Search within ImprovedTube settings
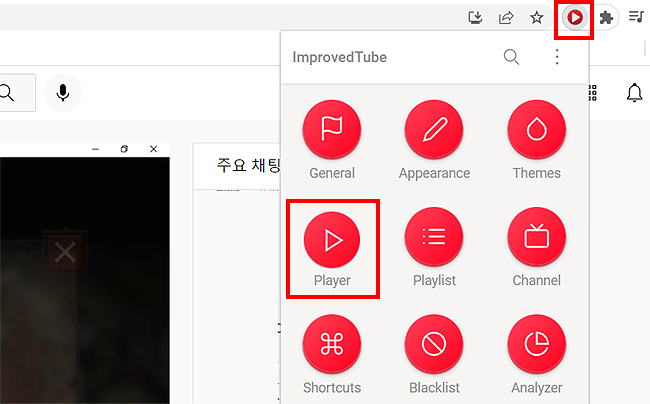The image size is (650, 404). coord(511,57)
